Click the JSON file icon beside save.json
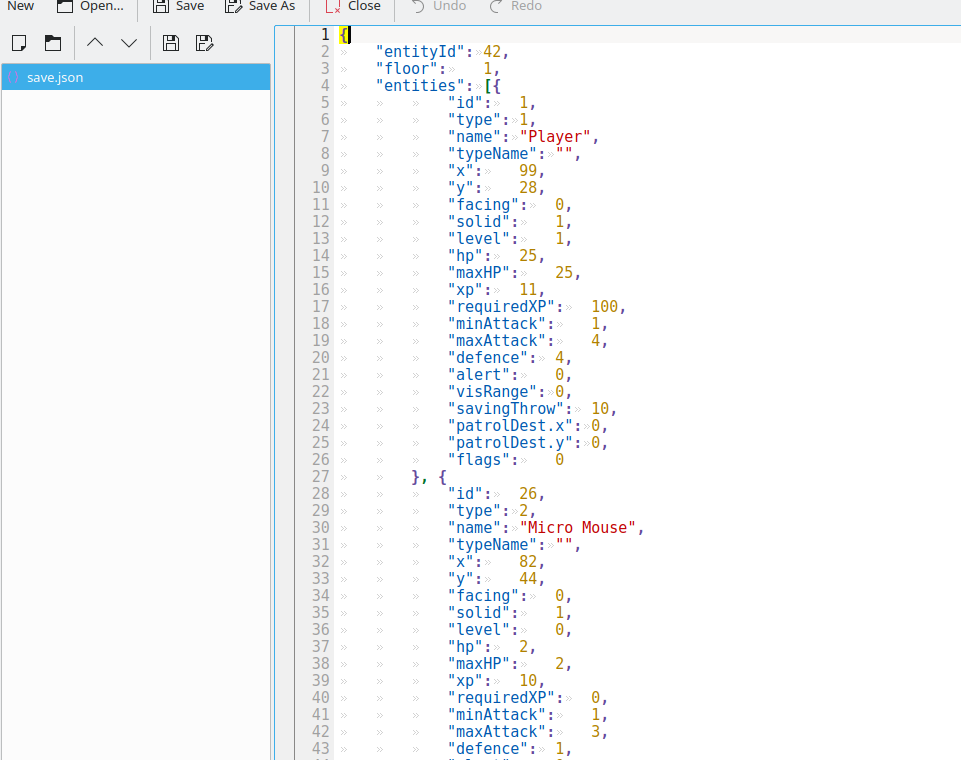 click(x=14, y=77)
